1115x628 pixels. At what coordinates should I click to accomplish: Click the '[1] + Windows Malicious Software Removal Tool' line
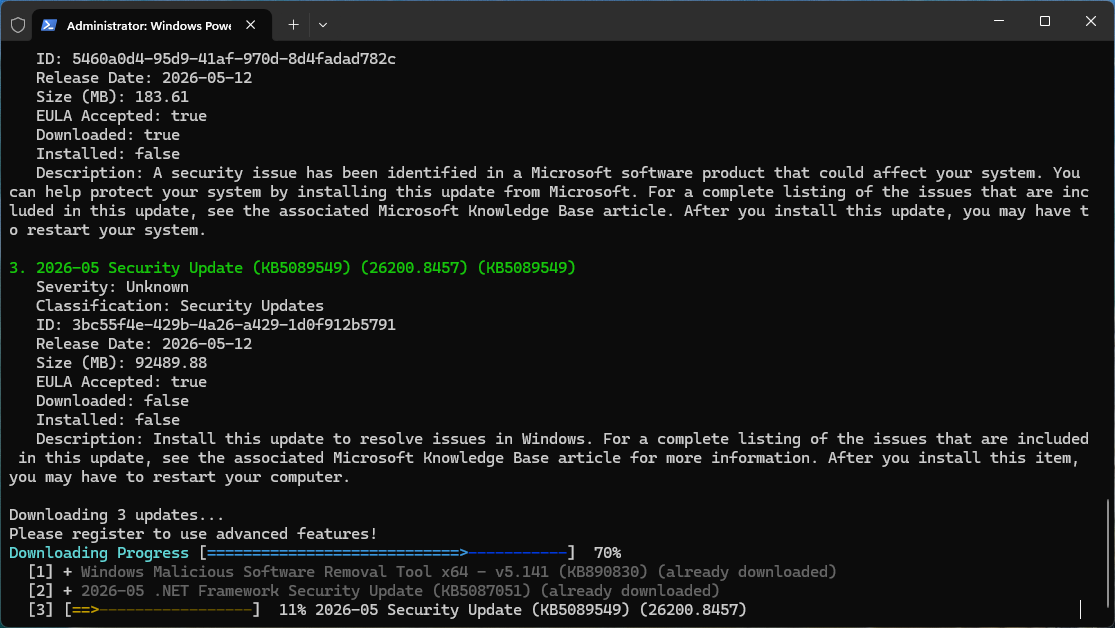tap(432, 572)
